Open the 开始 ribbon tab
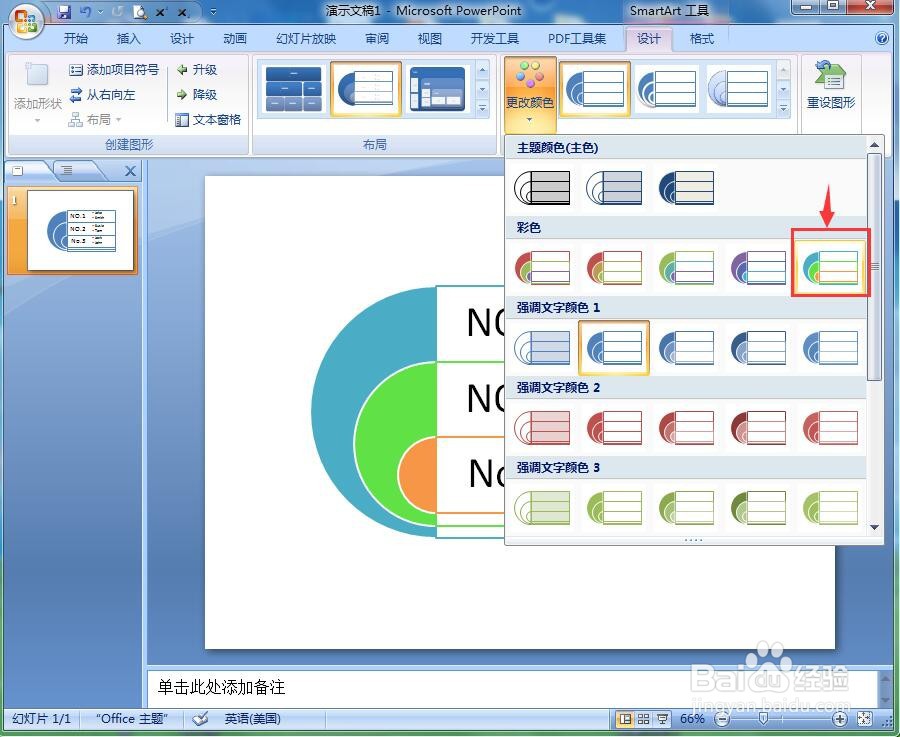This screenshot has height=737, width=900. point(76,38)
